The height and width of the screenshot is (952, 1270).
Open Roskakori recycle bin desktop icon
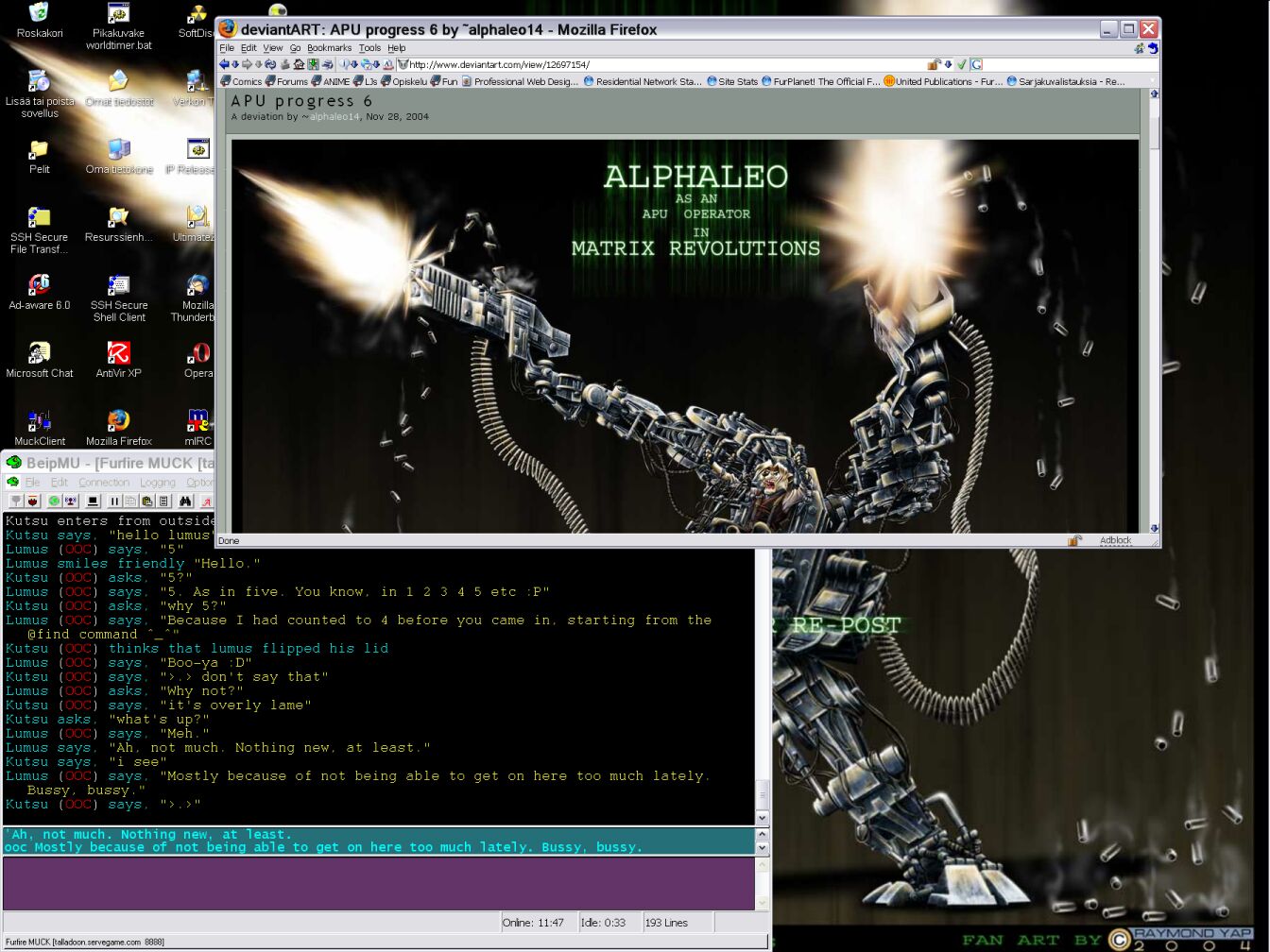point(40,21)
